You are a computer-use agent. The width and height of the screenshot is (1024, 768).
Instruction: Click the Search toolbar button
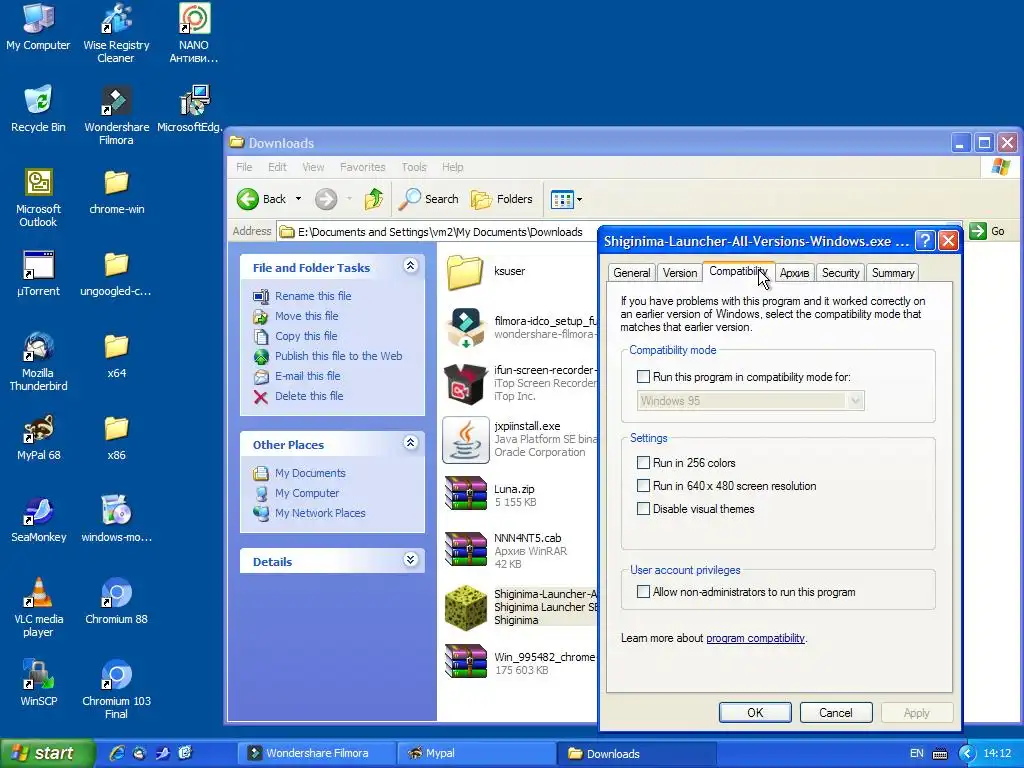click(x=428, y=199)
